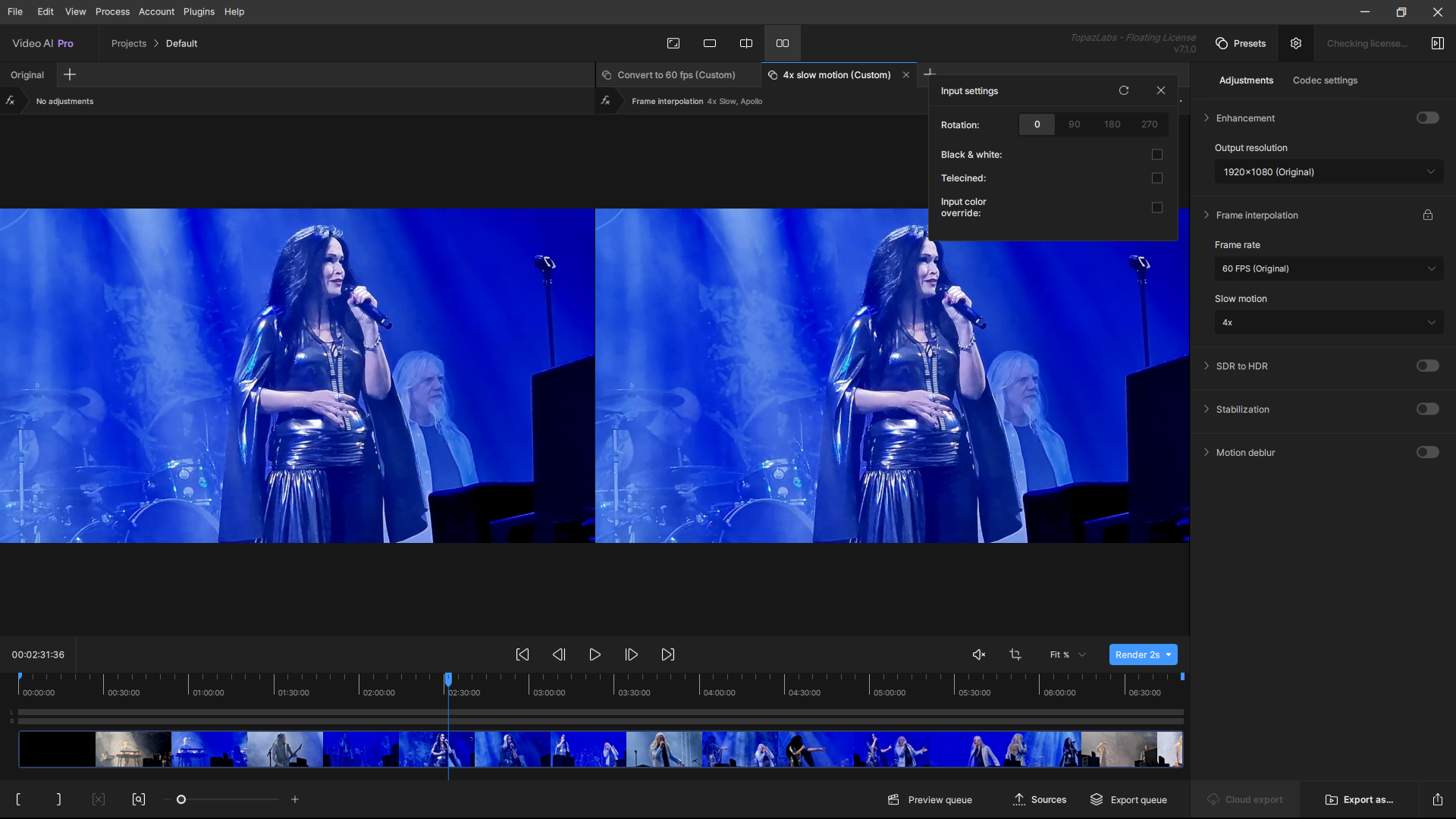This screenshot has height=819, width=1456.
Task: Toggle the Enhancement switch on
Action: point(1427,118)
